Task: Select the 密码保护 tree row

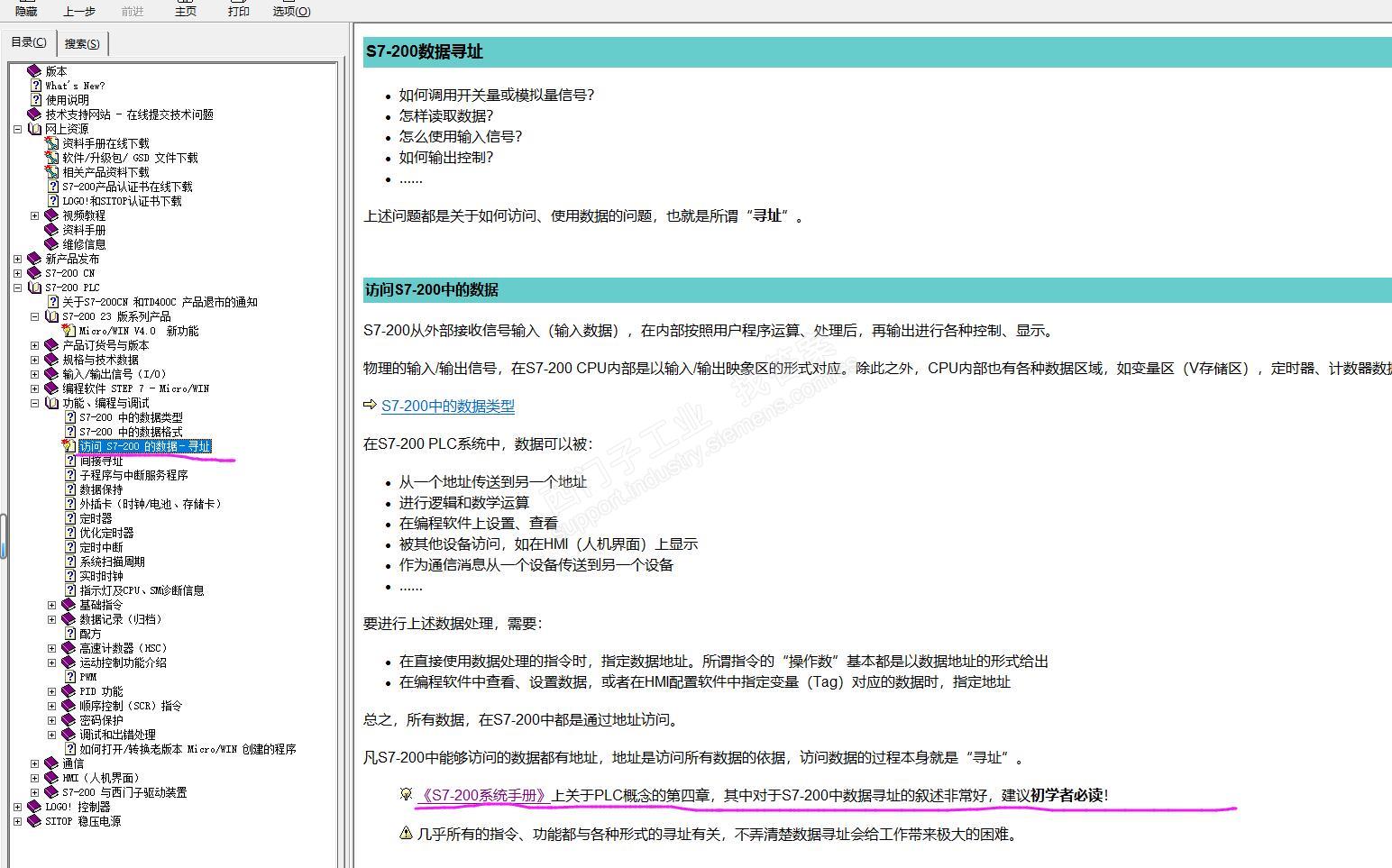Action: [x=101, y=720]
